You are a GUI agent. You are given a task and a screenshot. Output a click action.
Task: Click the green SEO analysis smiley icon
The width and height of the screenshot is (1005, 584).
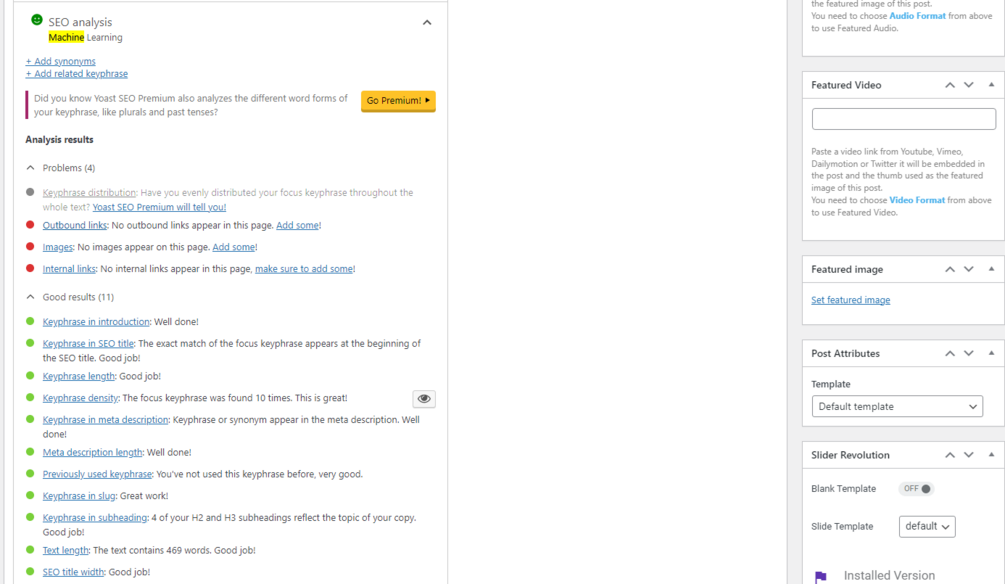[37, 21]
